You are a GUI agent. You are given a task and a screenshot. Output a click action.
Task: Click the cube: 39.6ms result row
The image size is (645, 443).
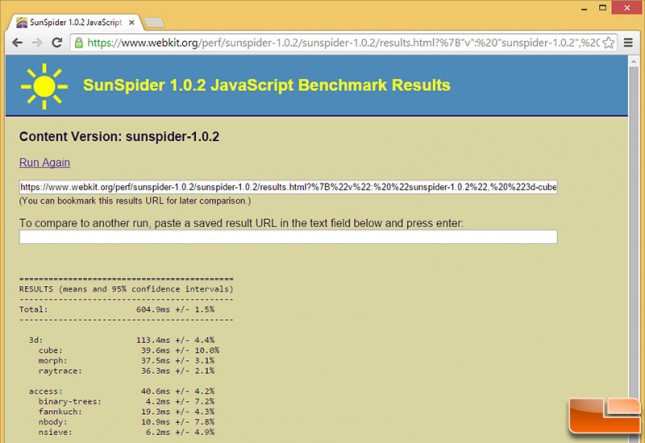click(x=129, y=350)
